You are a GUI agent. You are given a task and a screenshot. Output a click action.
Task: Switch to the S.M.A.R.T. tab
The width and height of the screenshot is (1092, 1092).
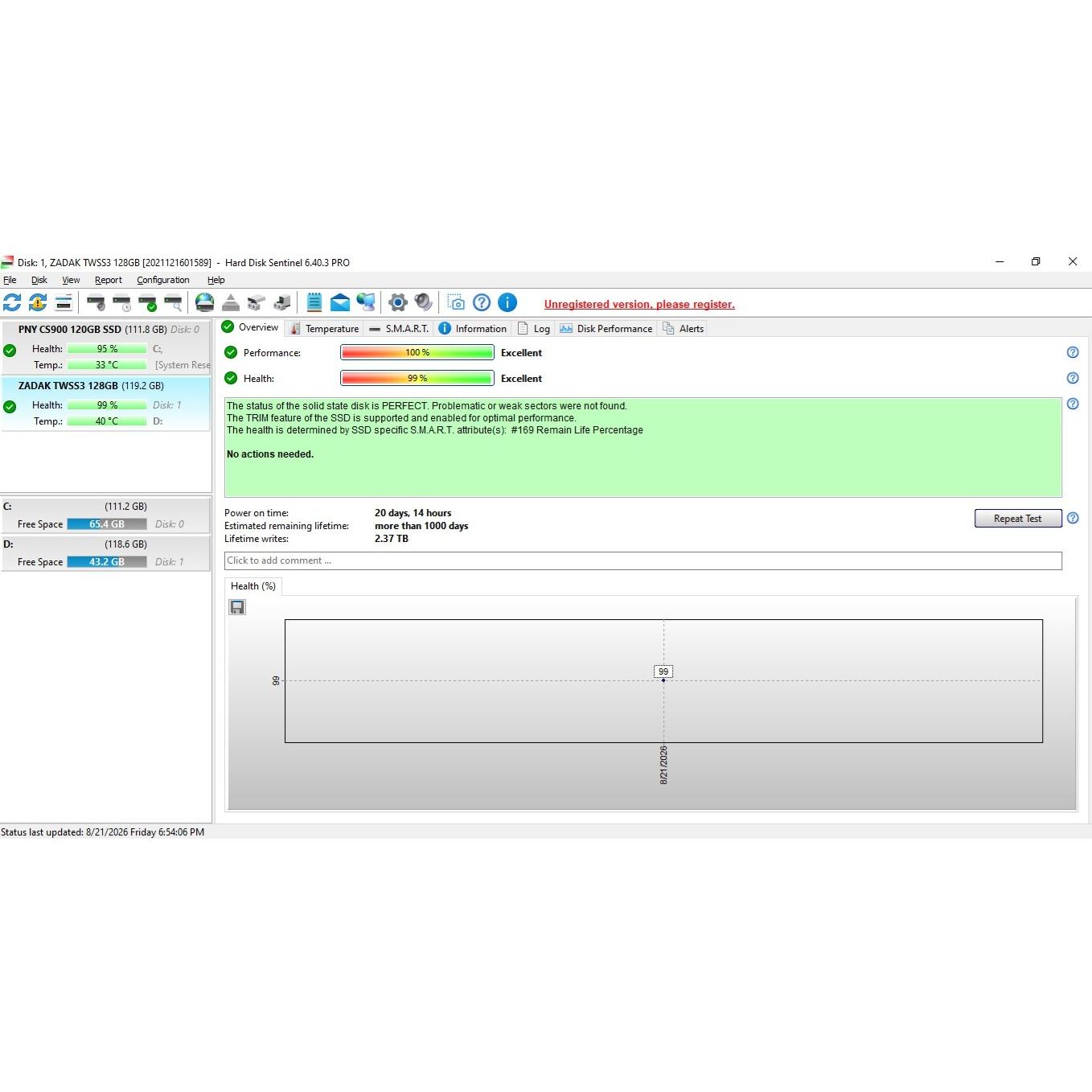(399, 328)
